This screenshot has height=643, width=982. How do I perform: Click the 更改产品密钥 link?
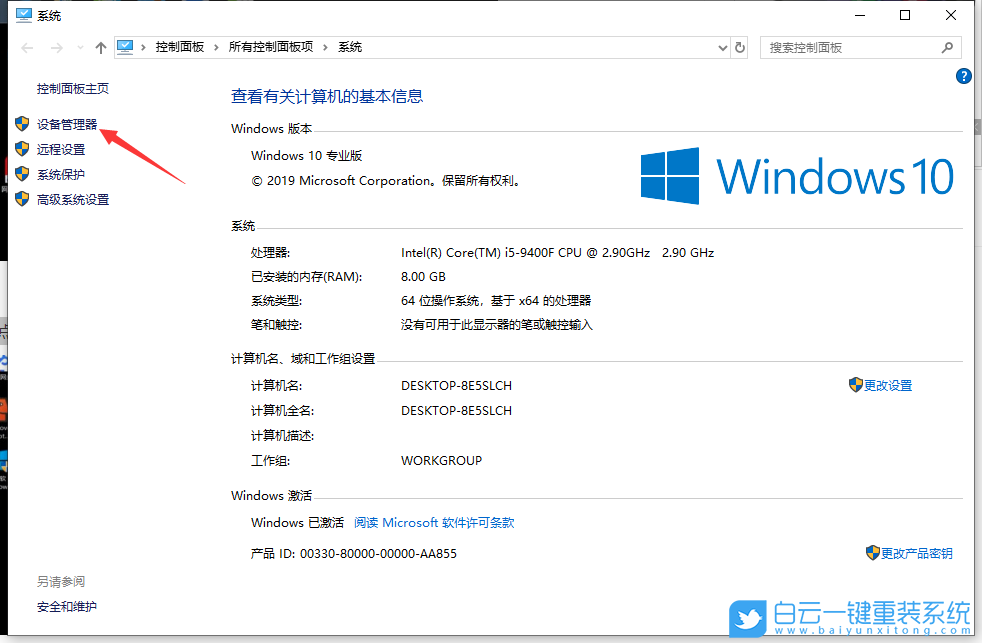[x=916, y=552]
